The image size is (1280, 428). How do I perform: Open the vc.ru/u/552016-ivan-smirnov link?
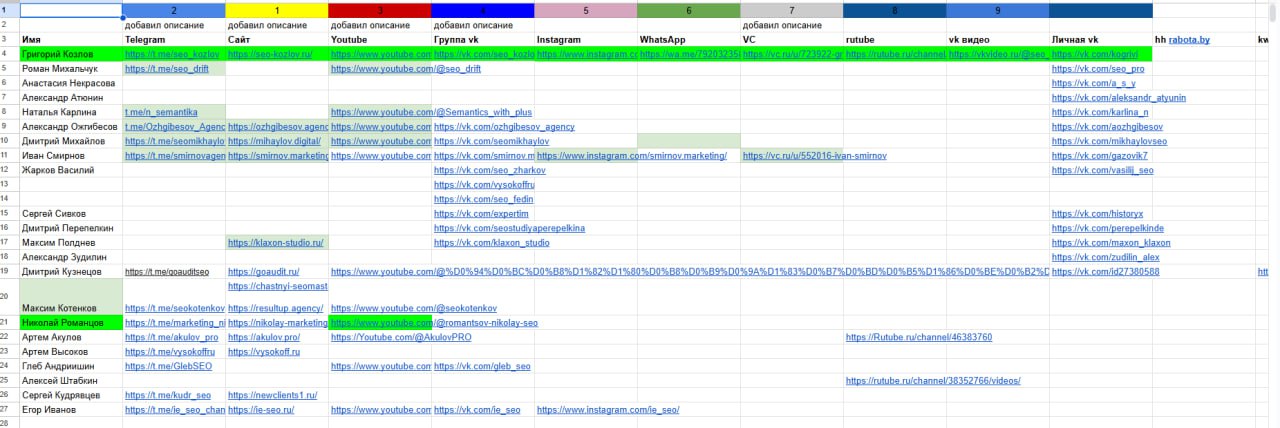814,156
